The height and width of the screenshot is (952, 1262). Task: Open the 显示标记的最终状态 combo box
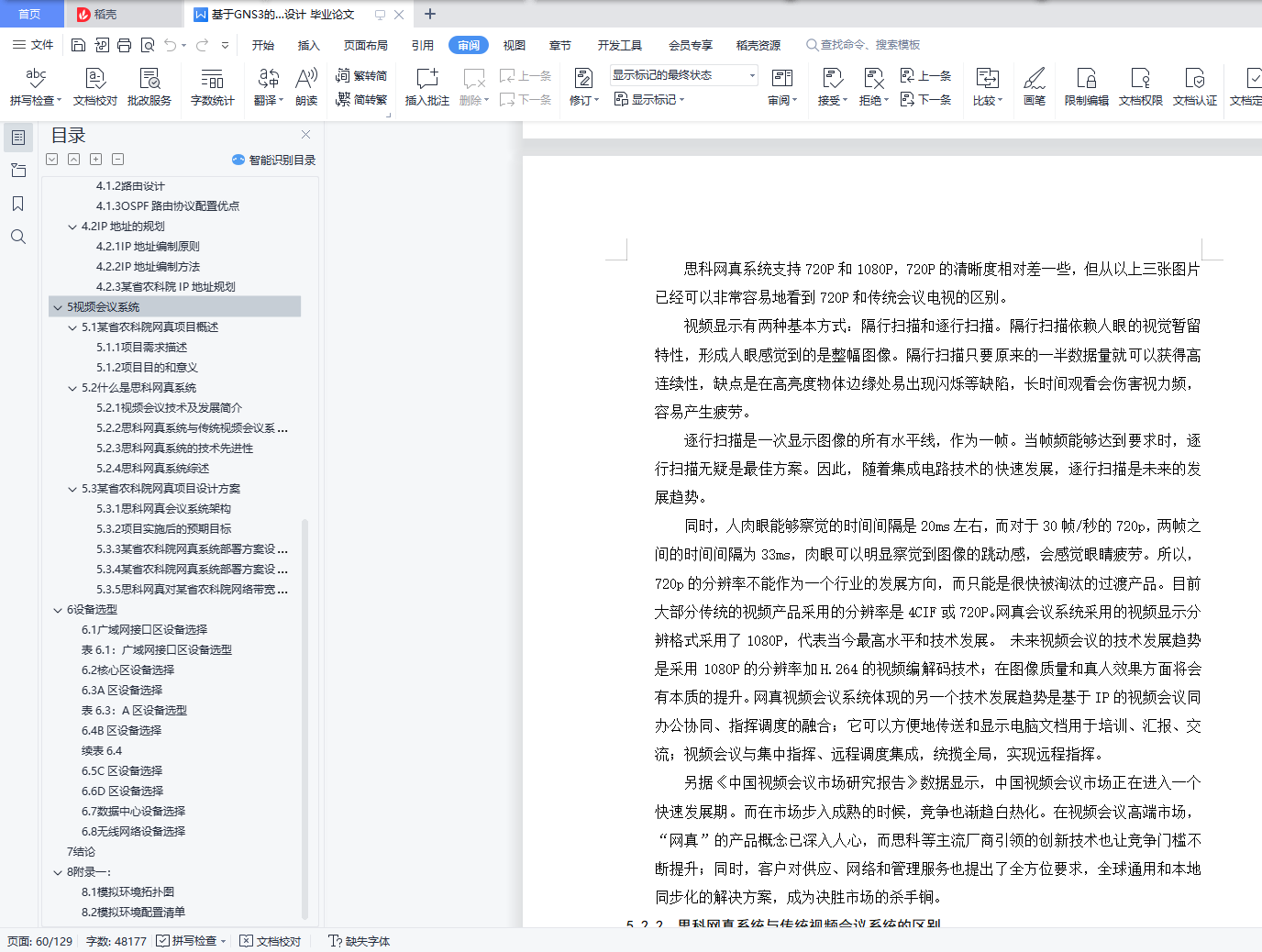point(684,75)
